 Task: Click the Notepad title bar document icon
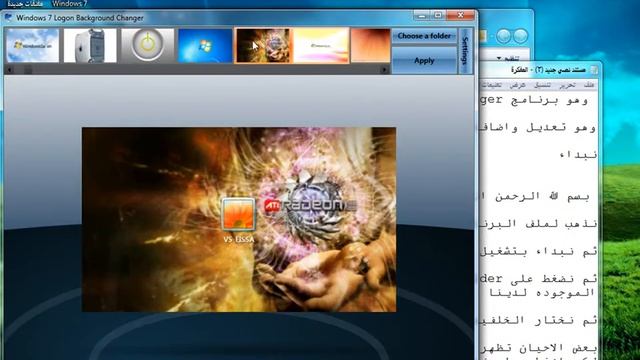coord(593,70)
